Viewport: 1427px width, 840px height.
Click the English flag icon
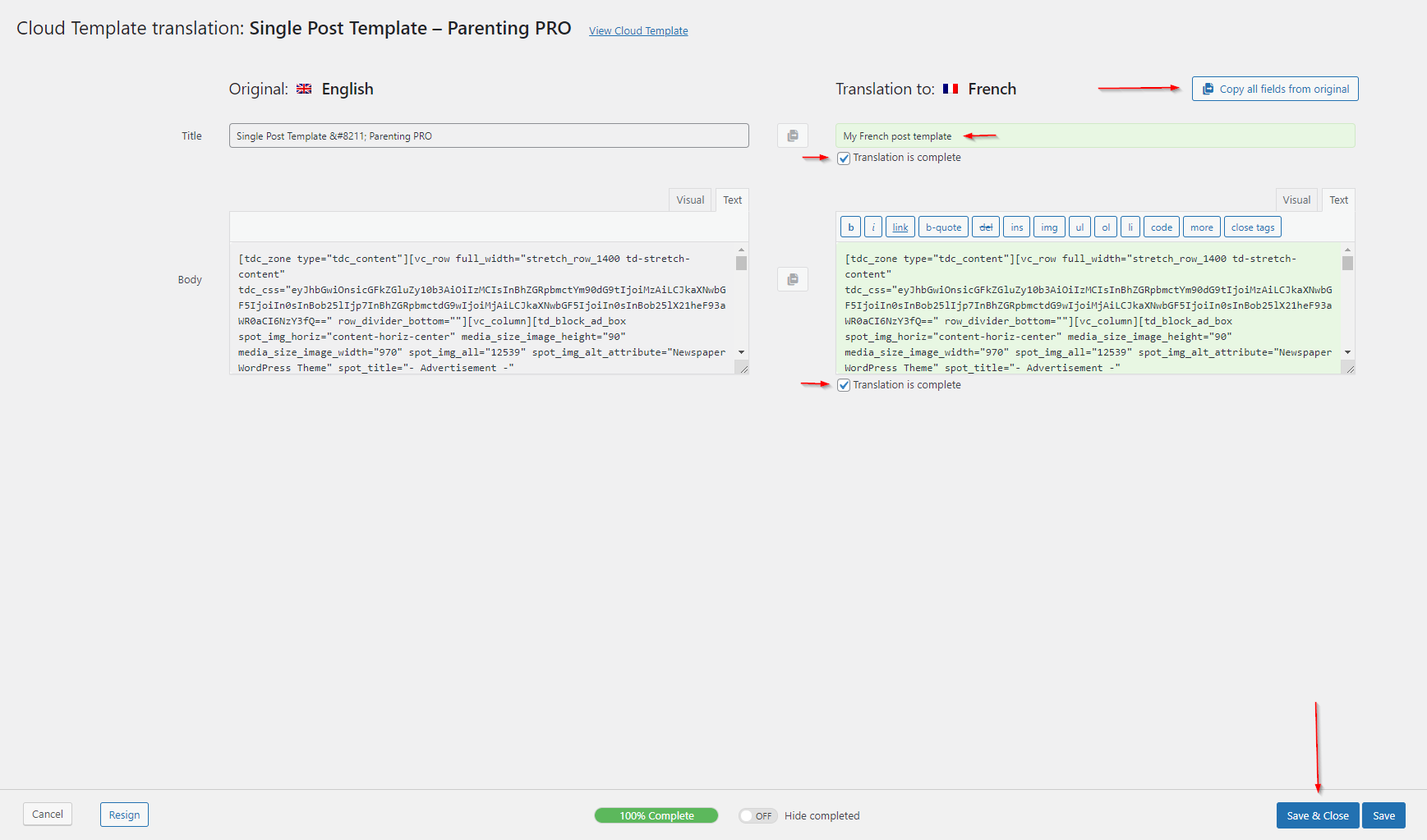304,89
